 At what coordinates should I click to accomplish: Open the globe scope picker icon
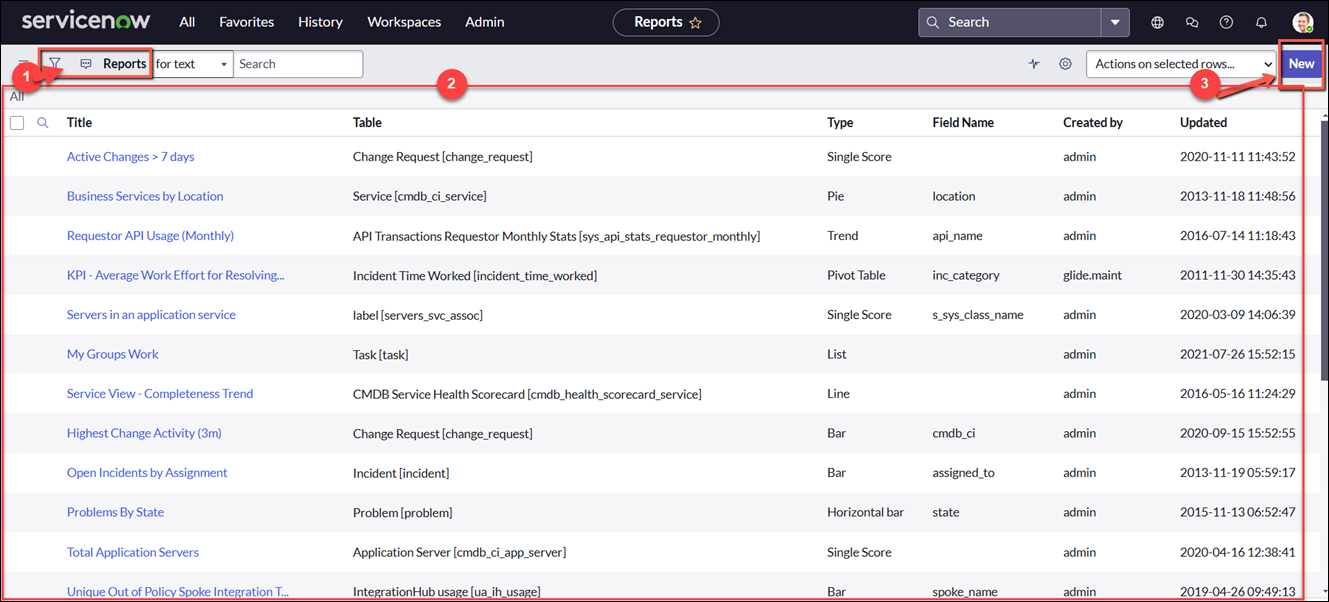[1157, 22]
